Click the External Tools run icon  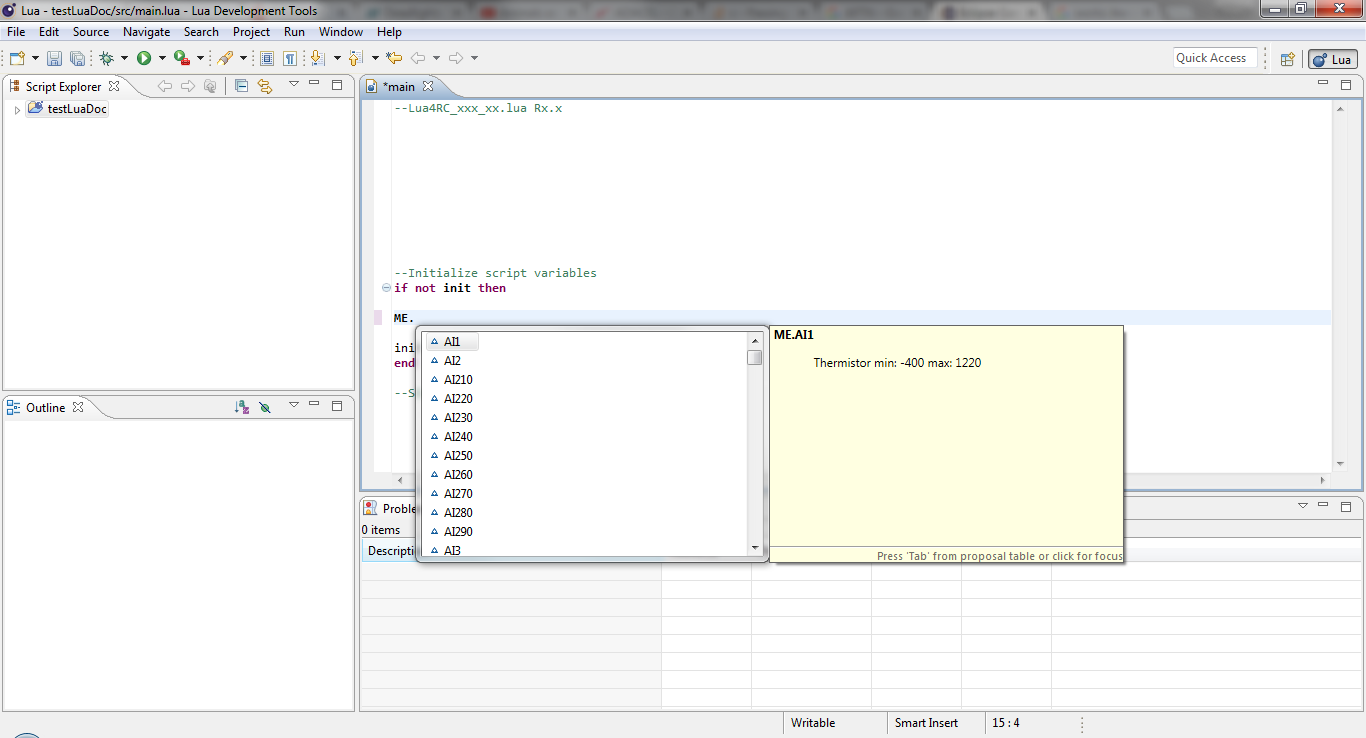[181, 58]
